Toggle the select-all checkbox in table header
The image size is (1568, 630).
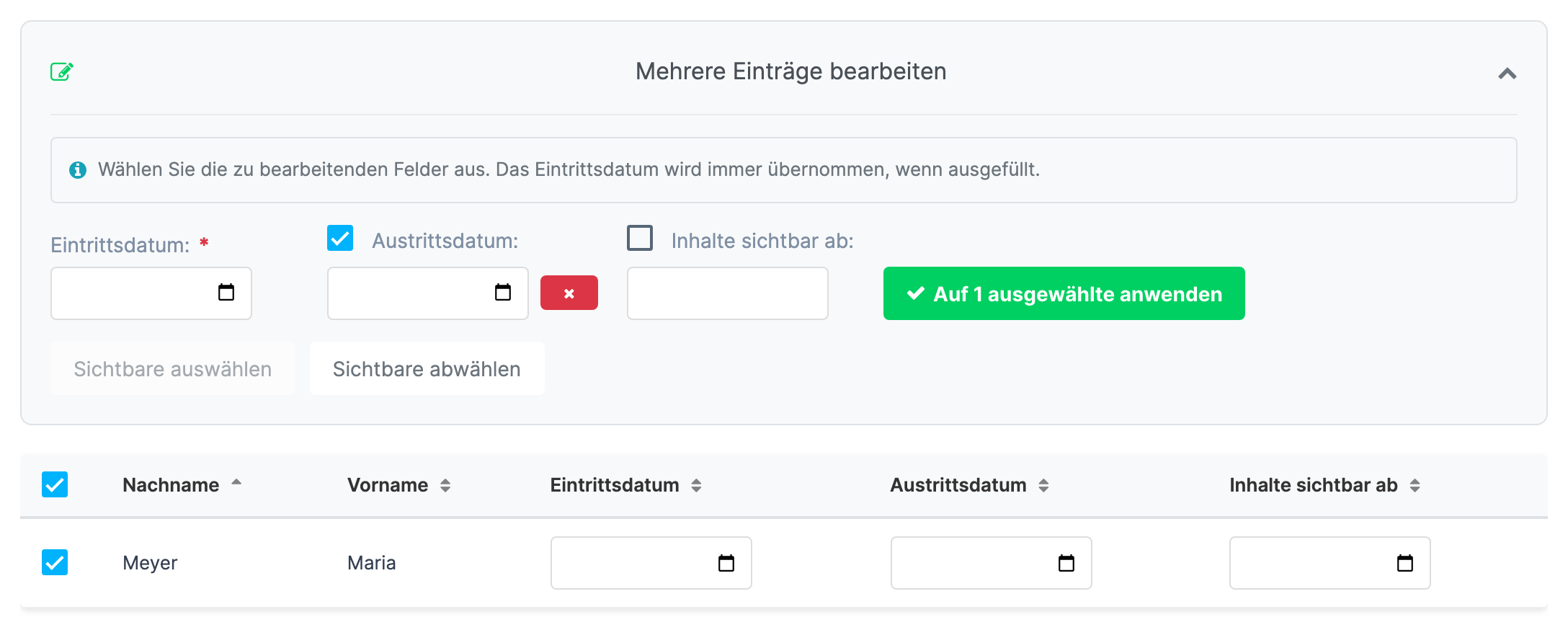(x=55, y=484)
